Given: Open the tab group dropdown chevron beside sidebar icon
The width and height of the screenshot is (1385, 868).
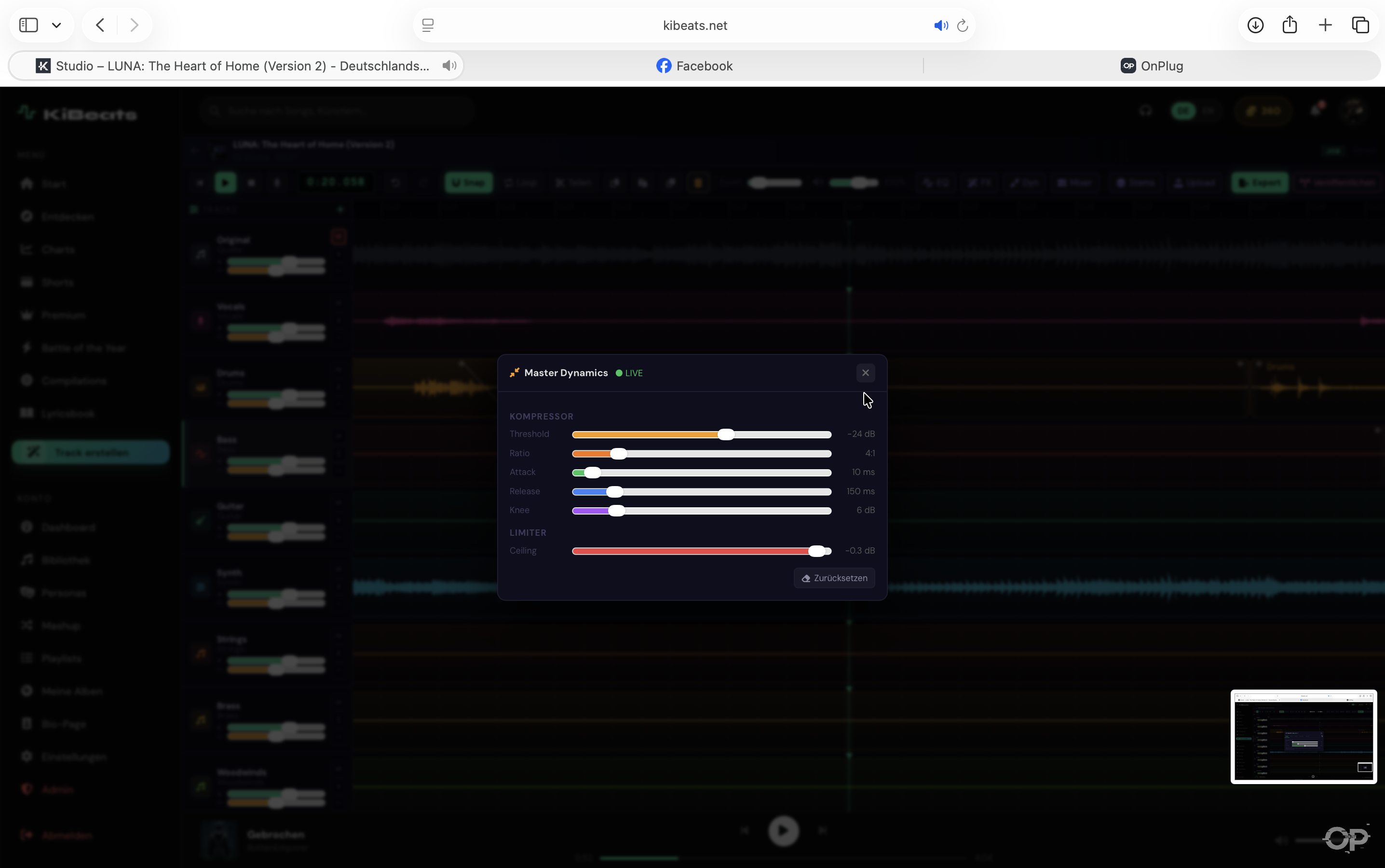Looking at the screenshot, I should pos(56,25).
